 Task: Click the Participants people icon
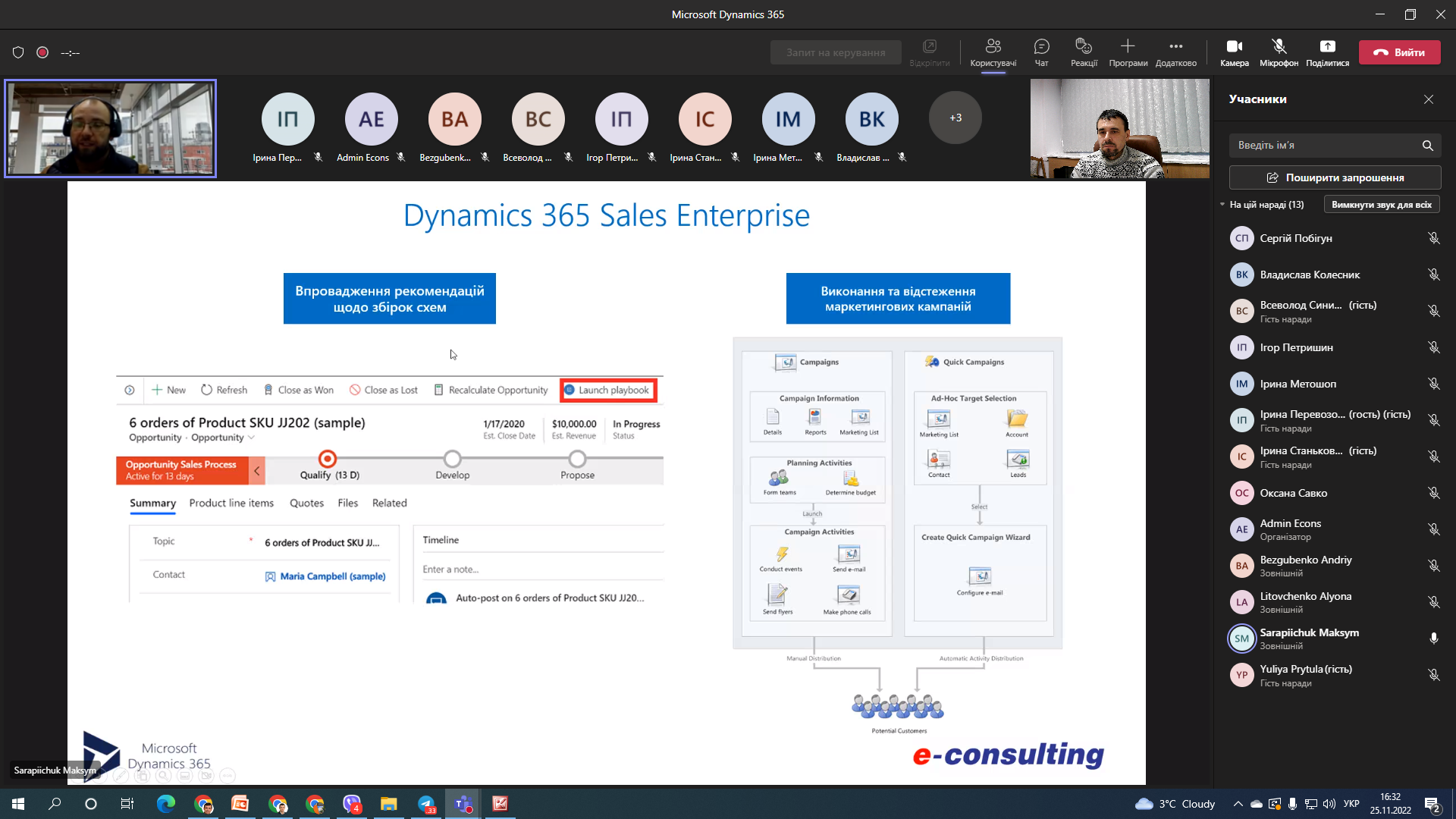(993, 47)
